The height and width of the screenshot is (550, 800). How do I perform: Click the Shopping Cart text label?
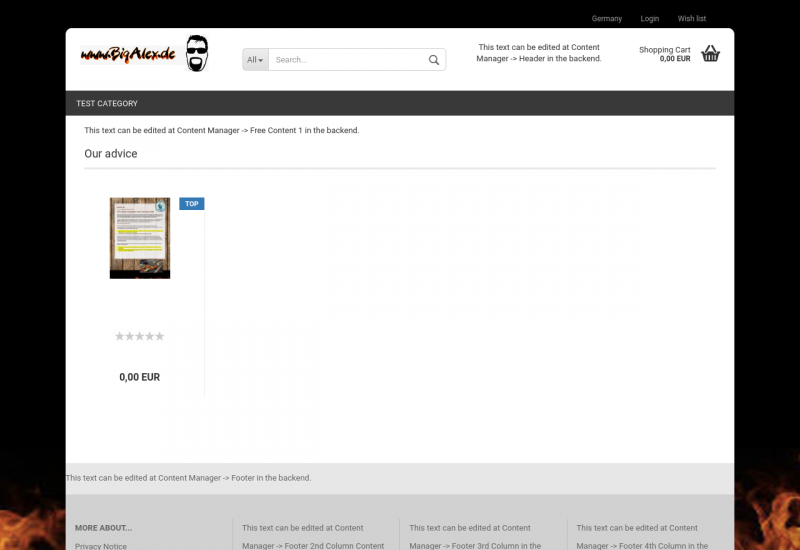point(664,50)
